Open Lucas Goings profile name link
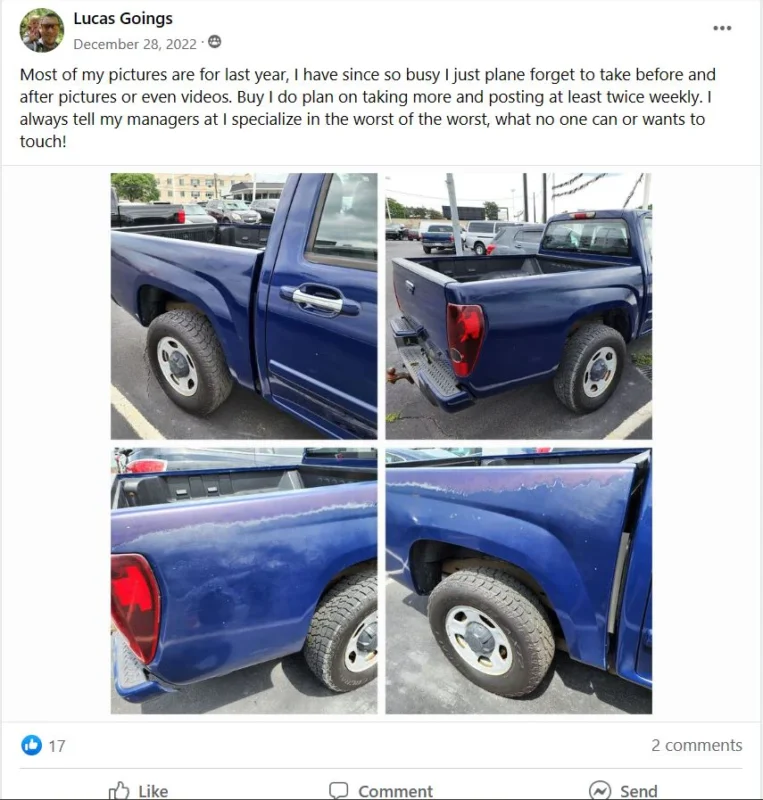763x800 pixels. (x=123, y=18)
